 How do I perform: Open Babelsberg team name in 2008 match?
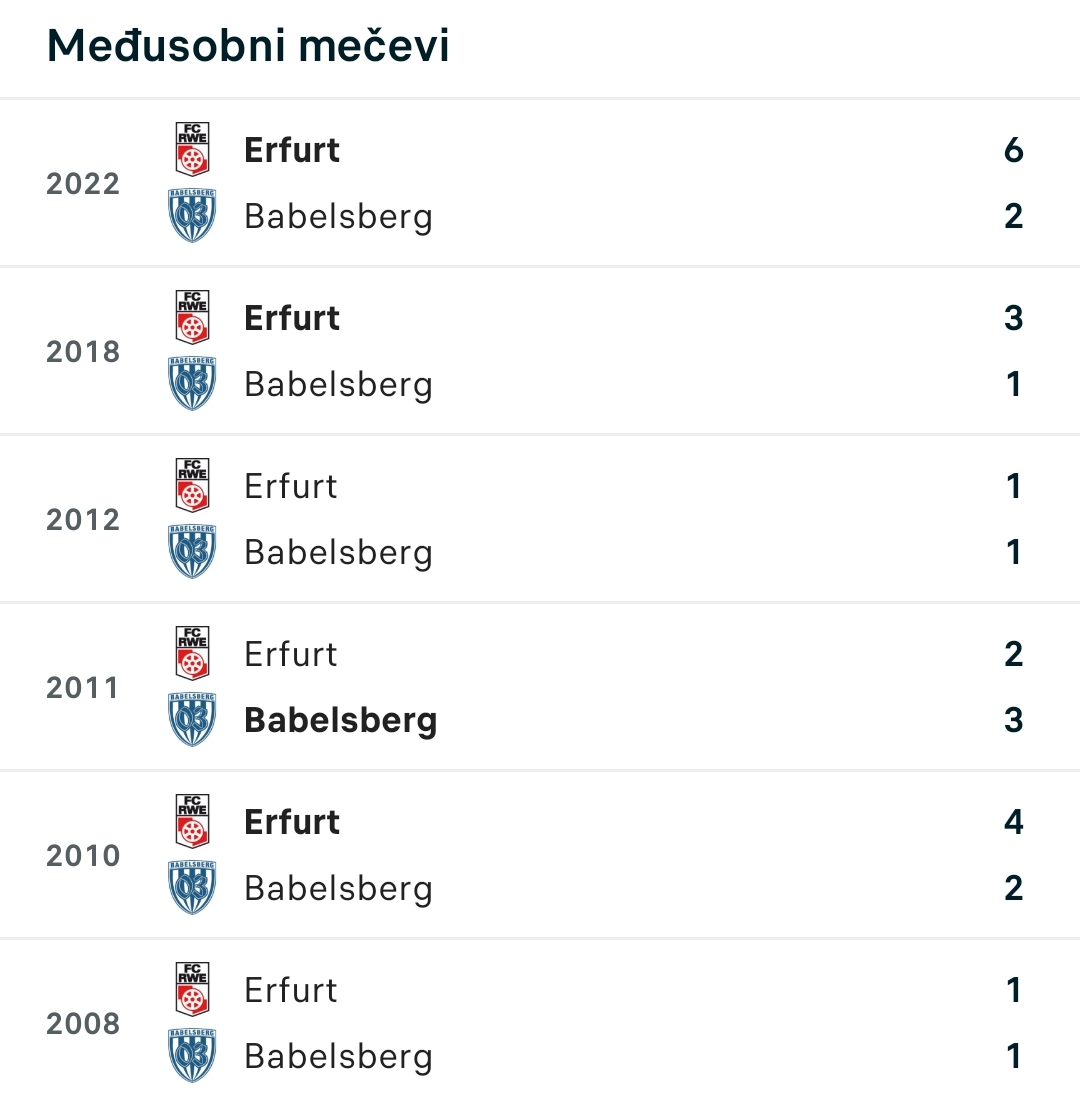coord(339,1056)
